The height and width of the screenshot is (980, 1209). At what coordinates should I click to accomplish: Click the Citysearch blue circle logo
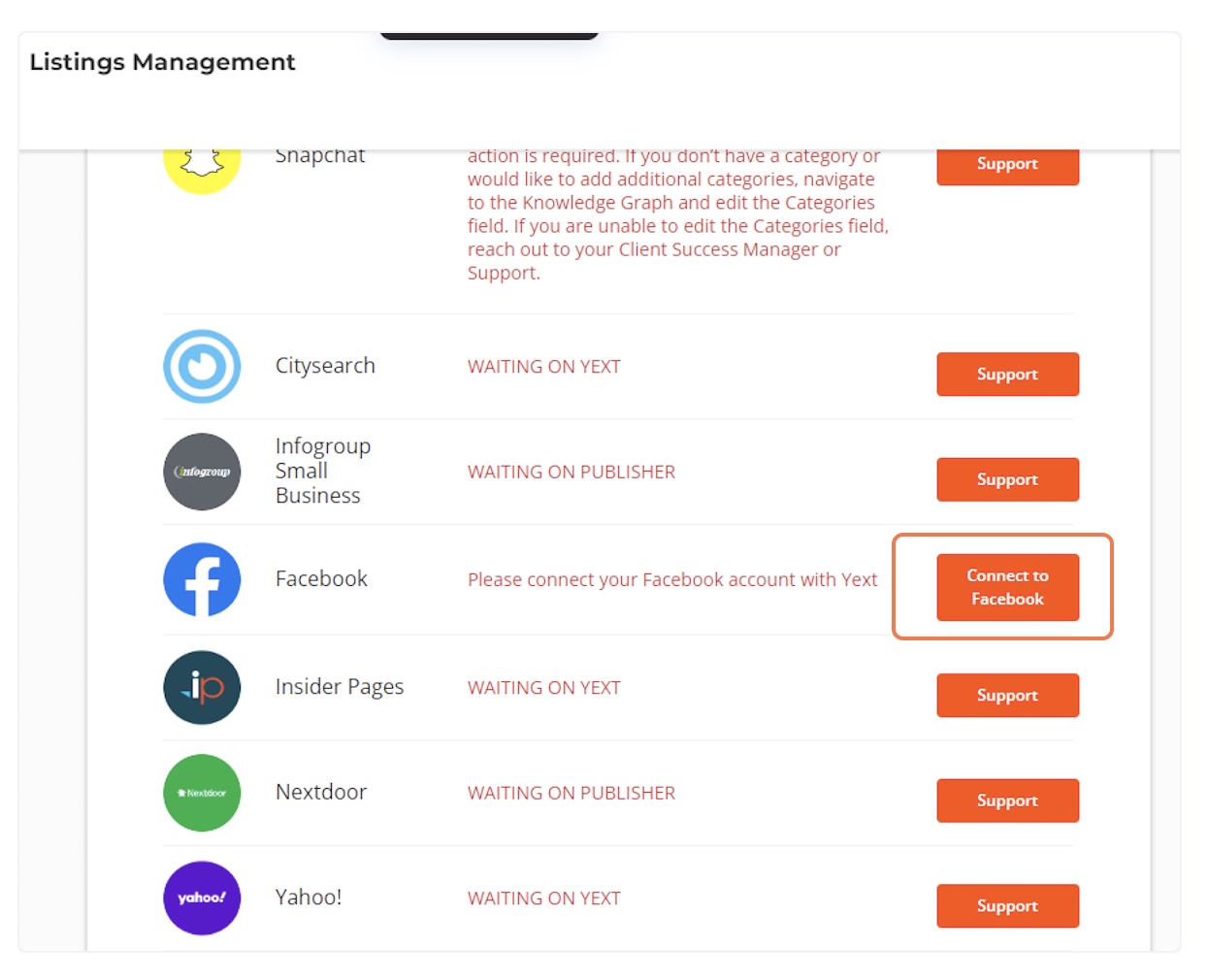[202, 366]
